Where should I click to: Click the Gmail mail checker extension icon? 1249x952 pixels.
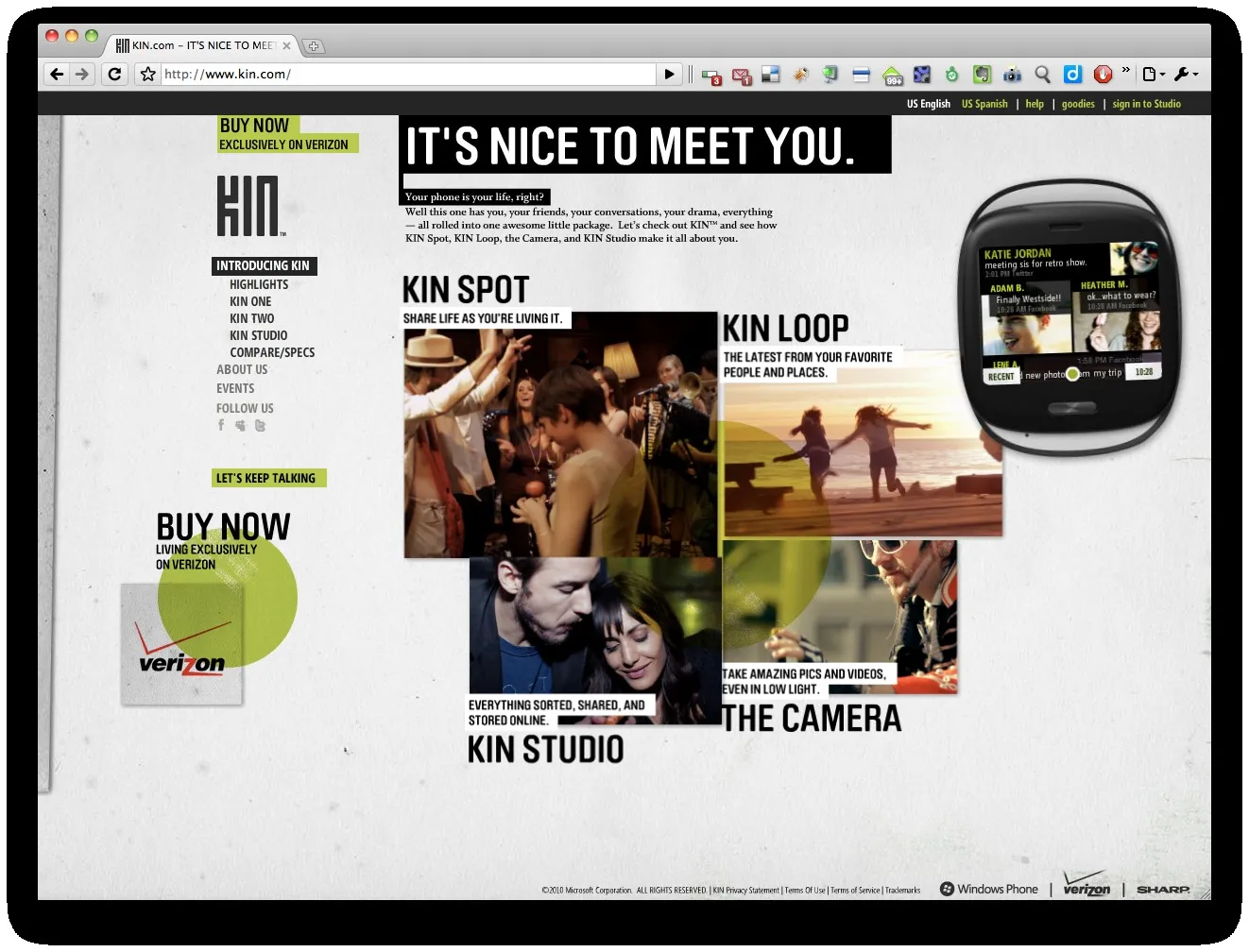pyautogui.click(x=742, y=75)
